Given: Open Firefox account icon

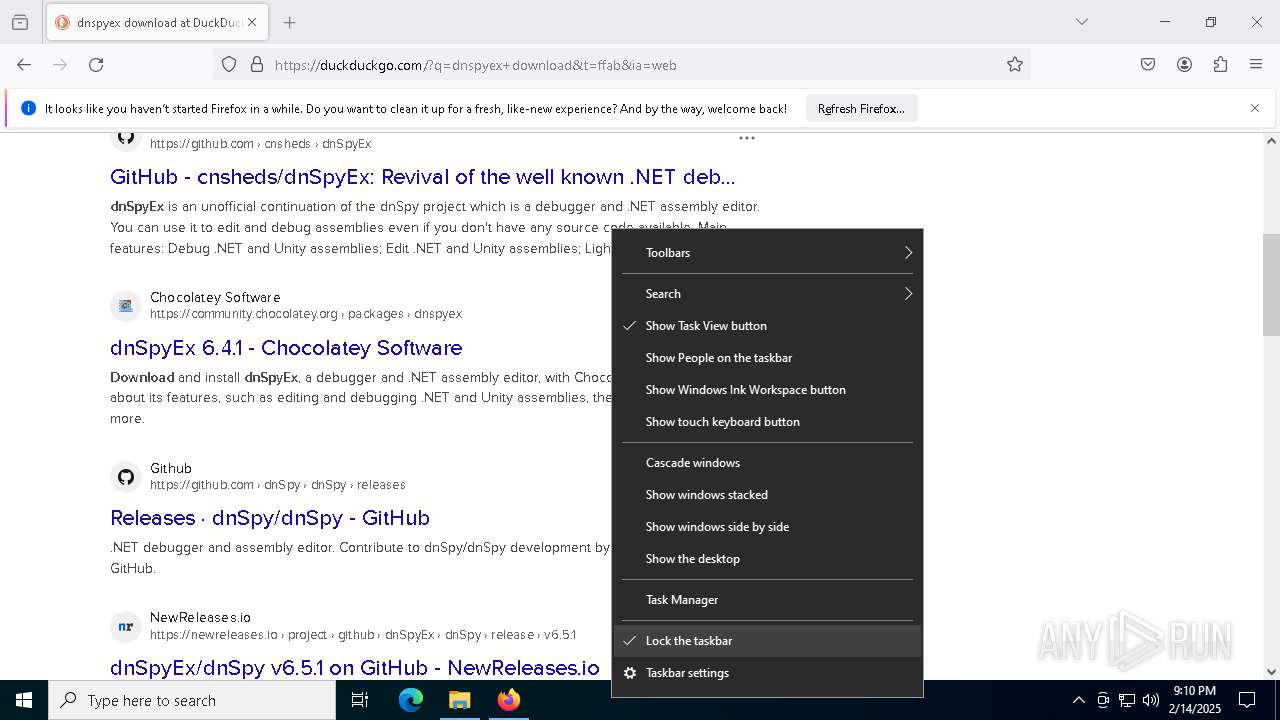Looking at the screenshot, I should coord(1184,65).
